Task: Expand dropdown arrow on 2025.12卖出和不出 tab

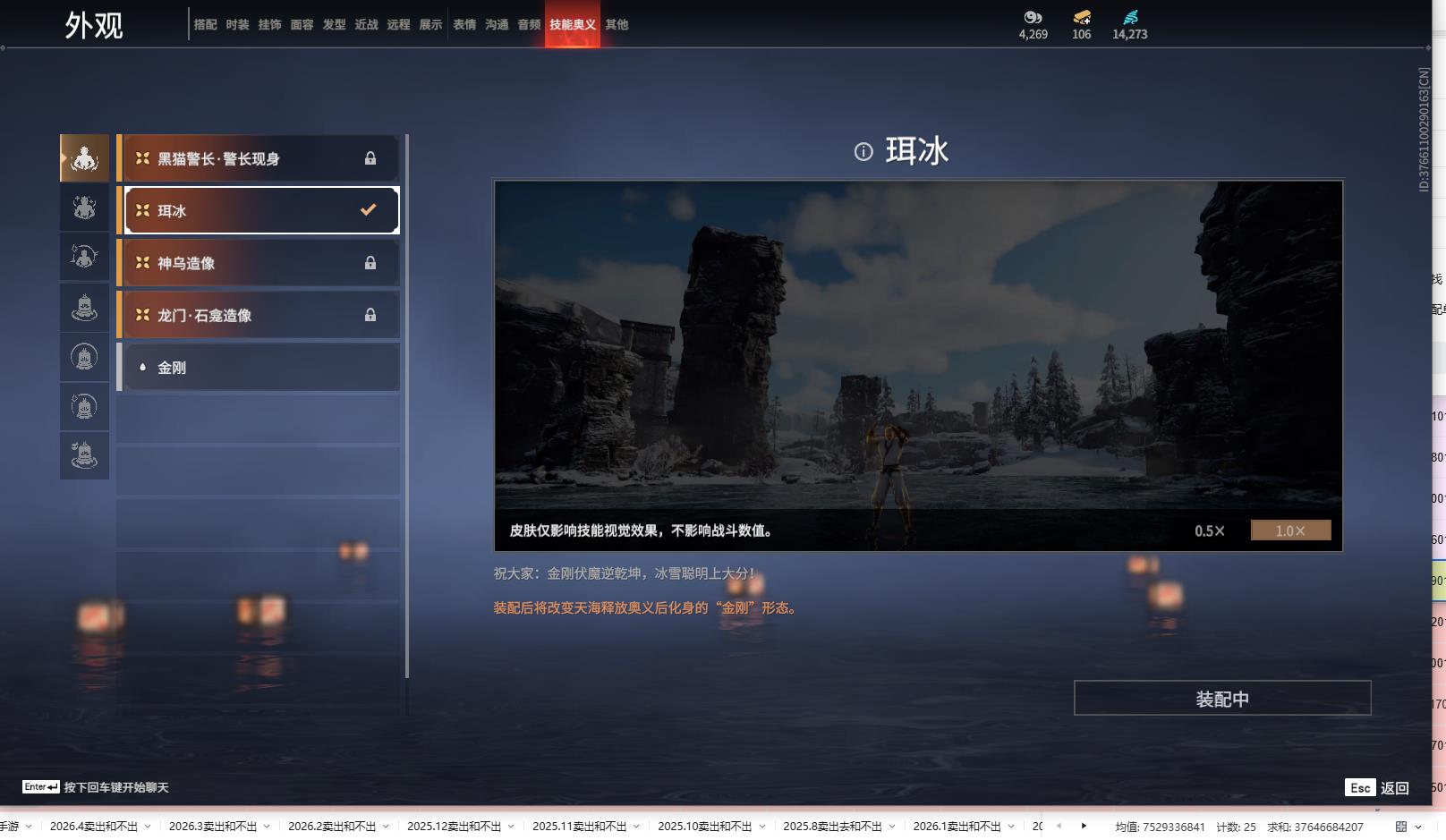Action: (x=510, y=827)
